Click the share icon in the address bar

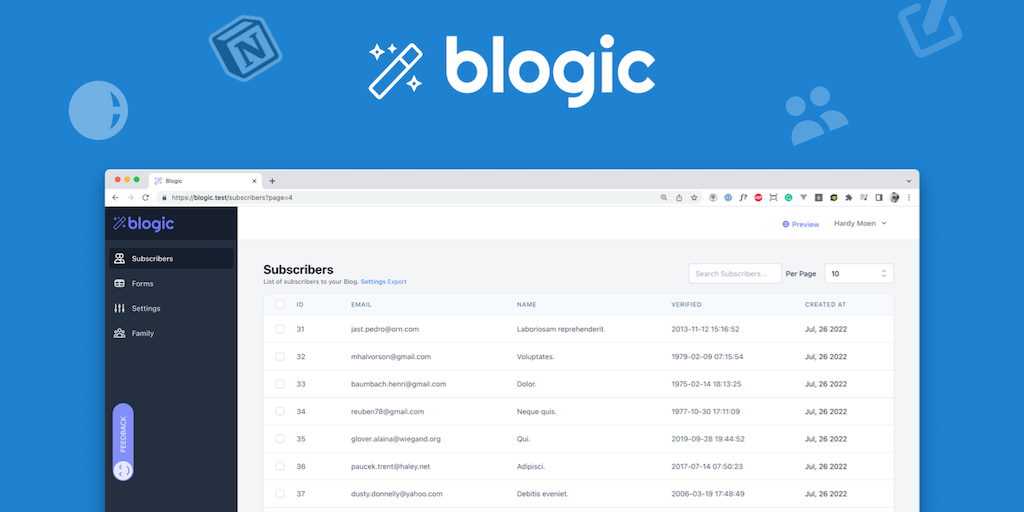679,197
